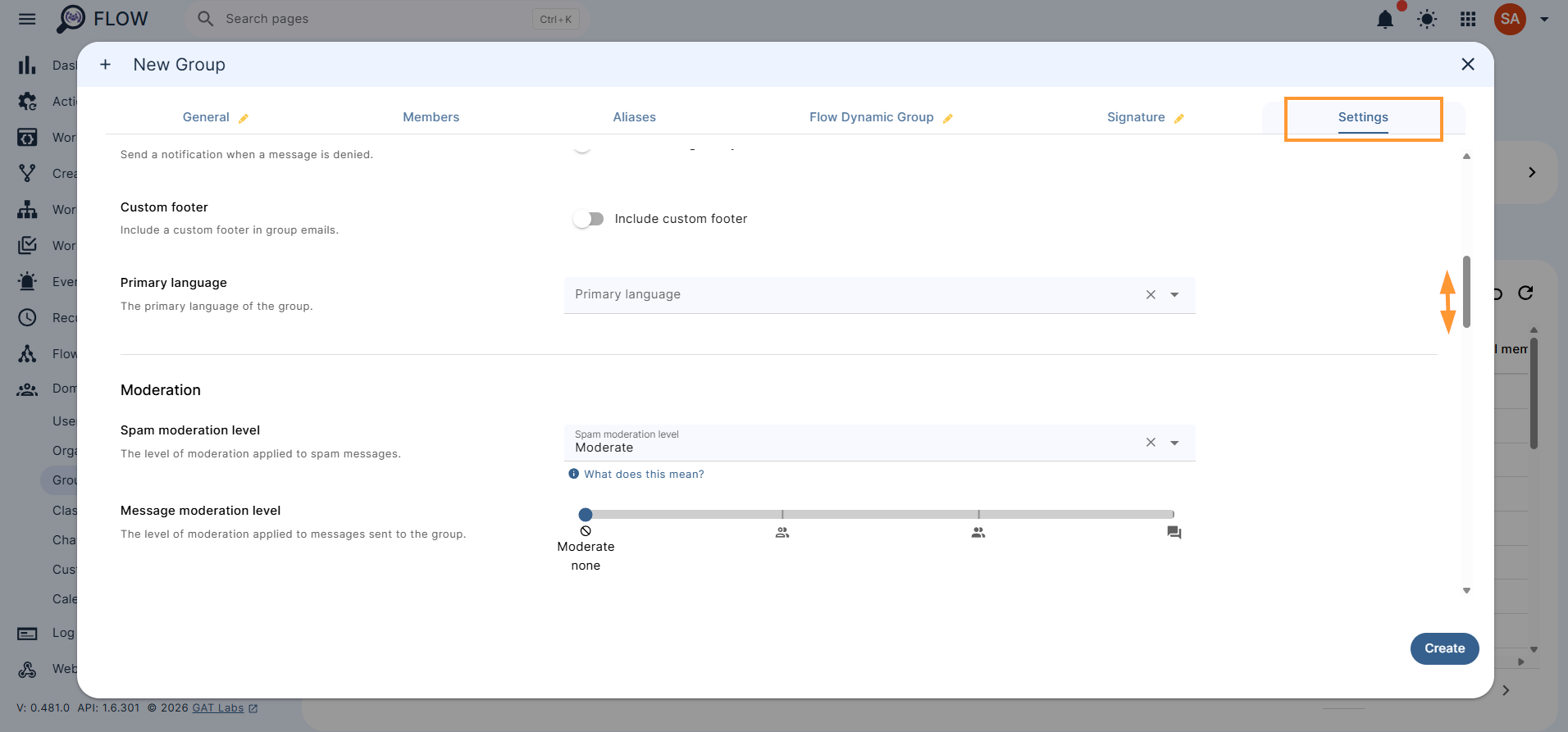Toggle the light/dark theme icon
This screenshot has height=732, width=1568.
[x=1427, y=19]
